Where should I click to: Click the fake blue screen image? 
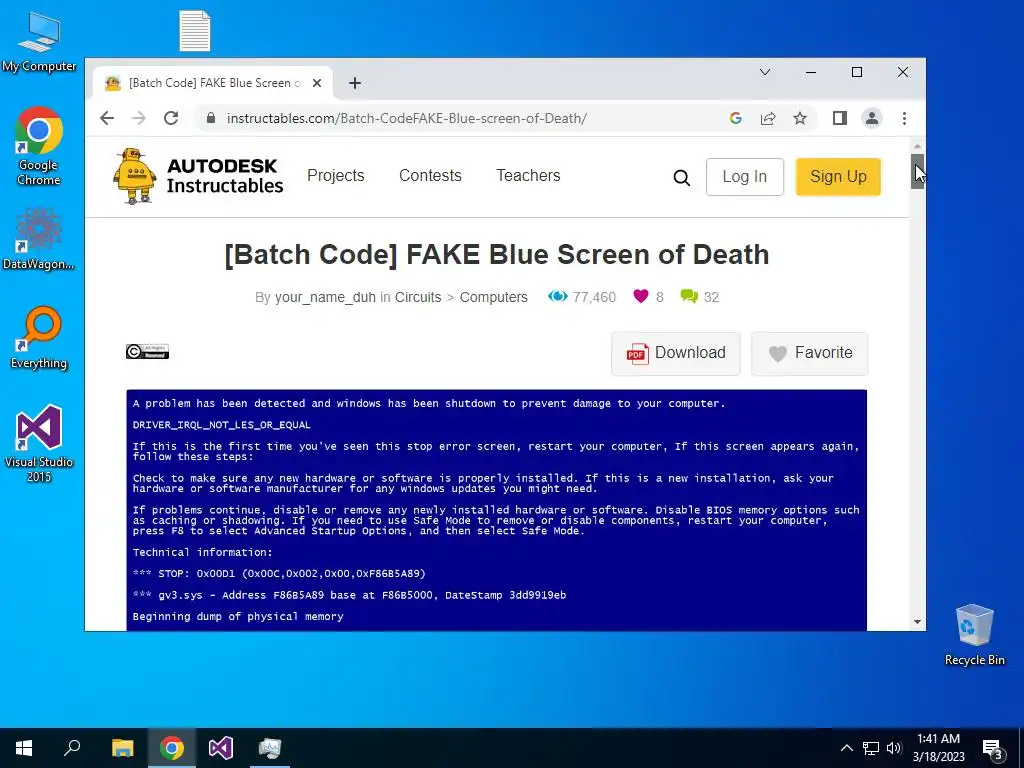(496, 510)
